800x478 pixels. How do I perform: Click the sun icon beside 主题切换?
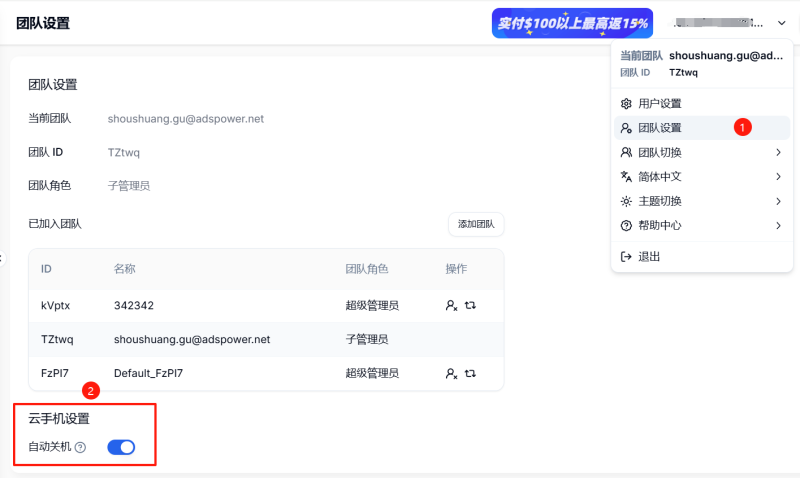point(626,201)
